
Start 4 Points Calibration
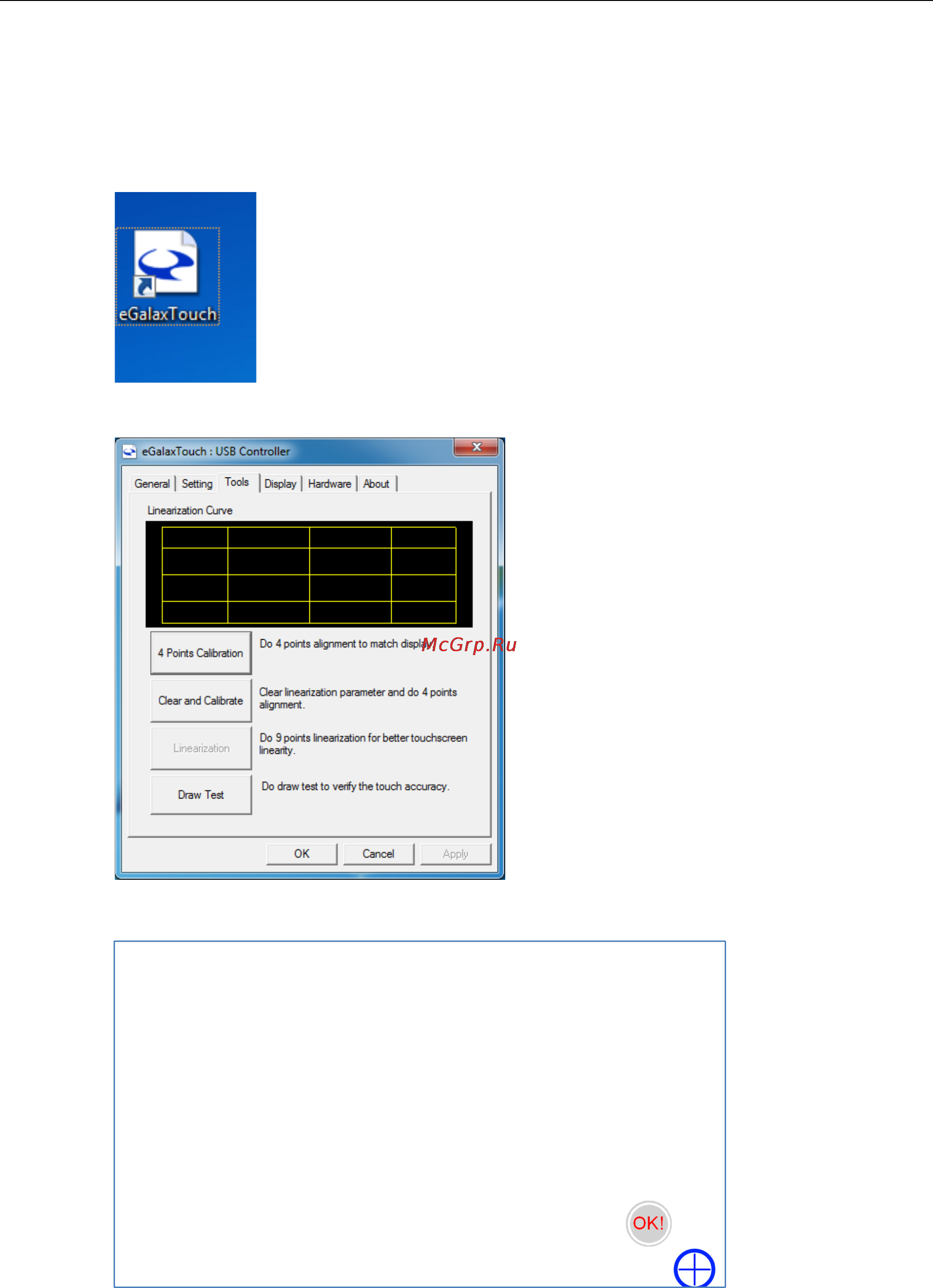(201, 653)
